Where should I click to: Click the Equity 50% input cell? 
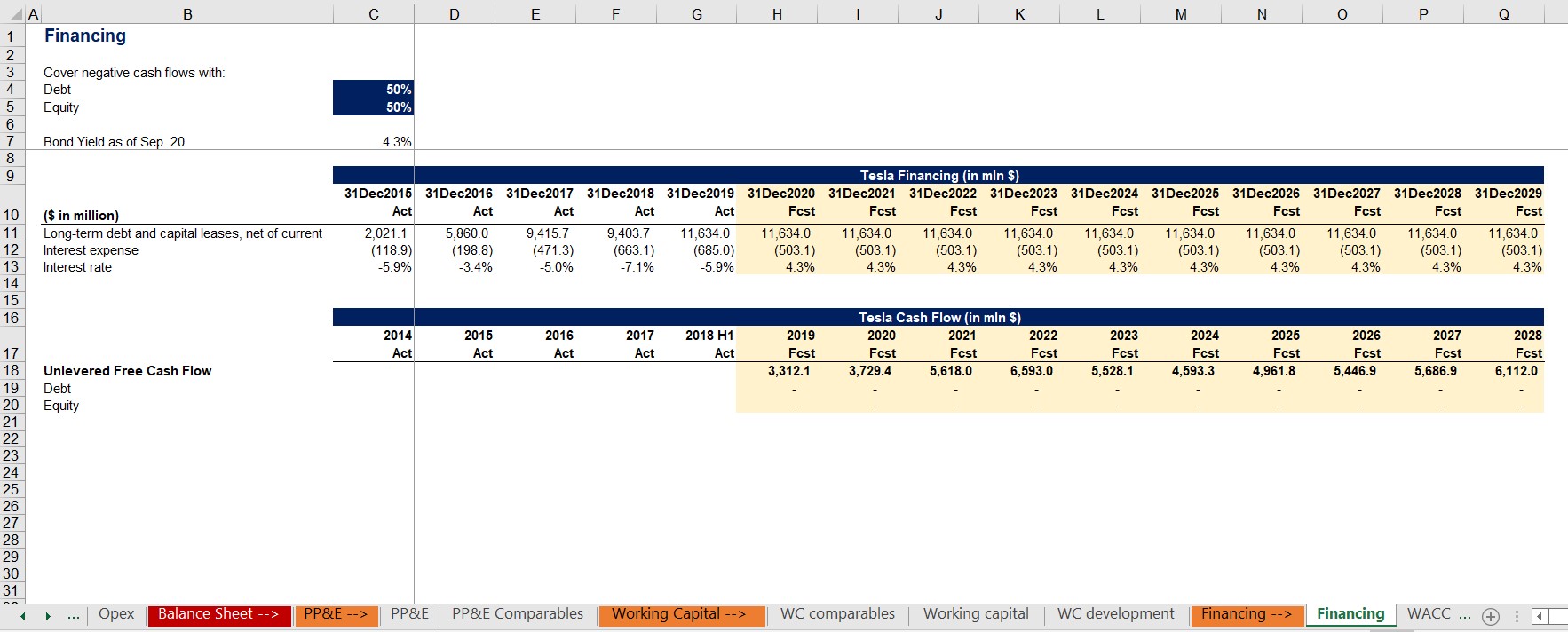point(374,107)
